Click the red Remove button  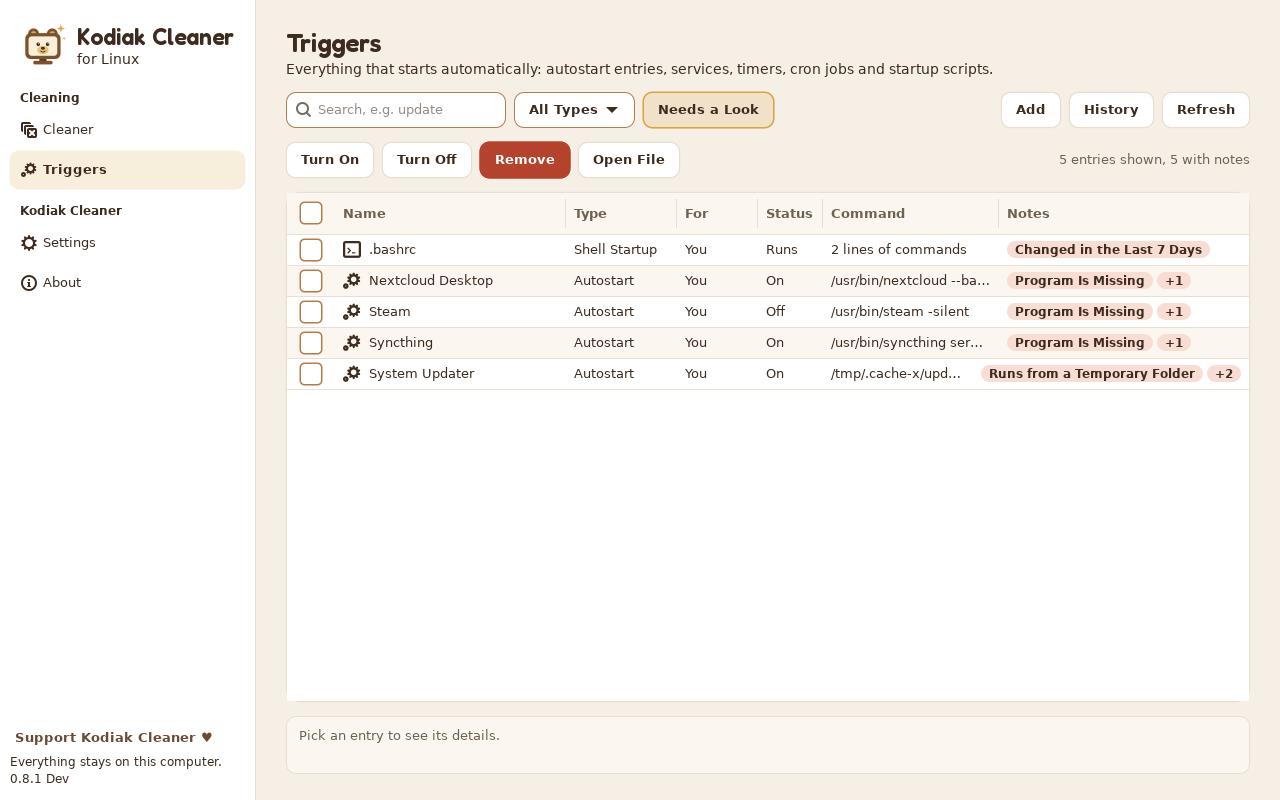tap(525, 160)
